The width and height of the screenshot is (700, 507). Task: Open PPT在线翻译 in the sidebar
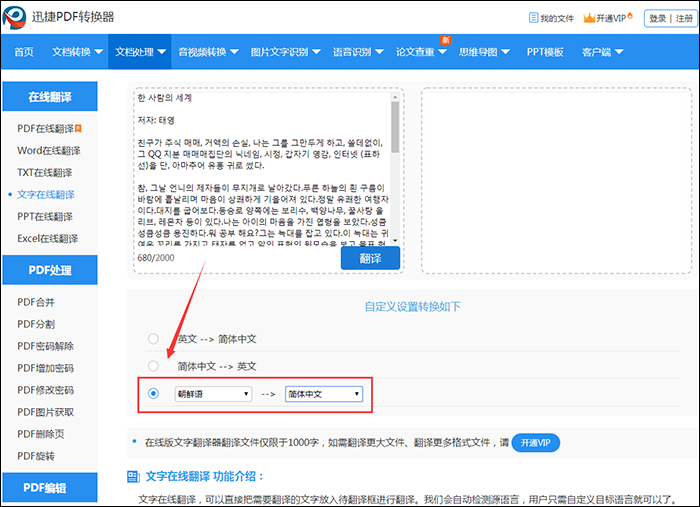tap(45, 216)
